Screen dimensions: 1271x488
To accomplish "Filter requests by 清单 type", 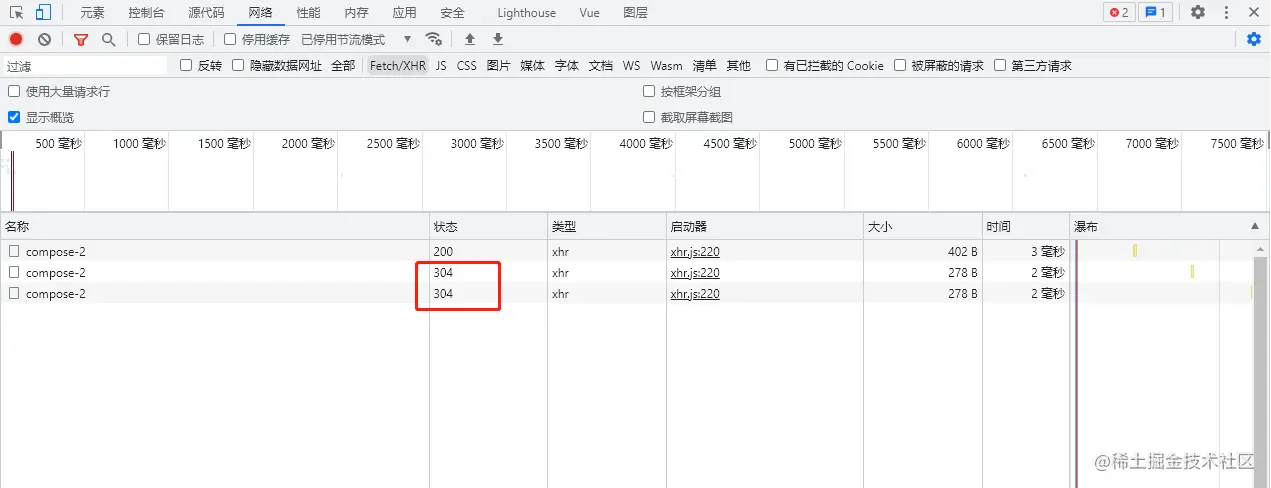I will (x=705, y=65).
